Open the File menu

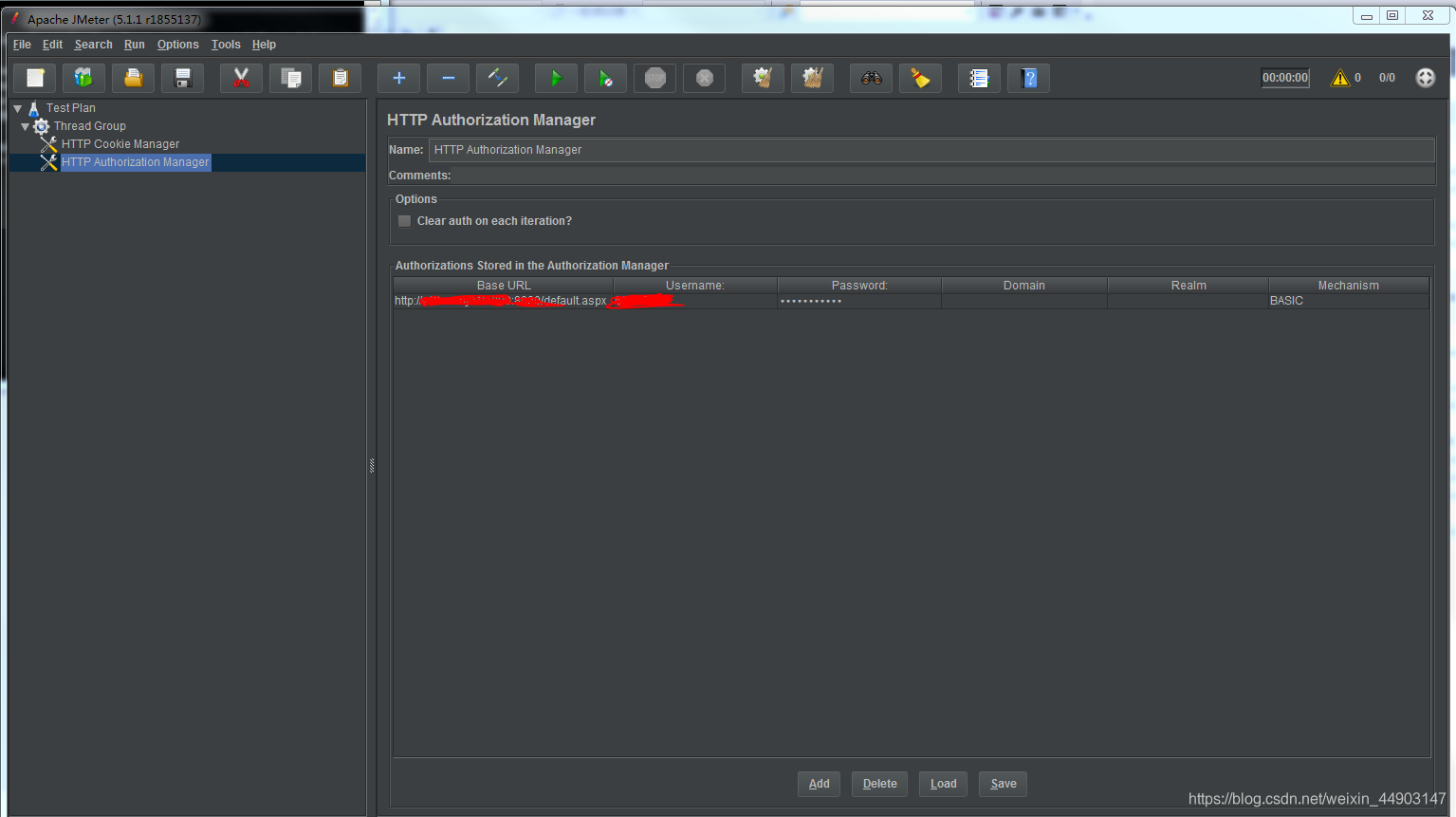tap(22, 45)
